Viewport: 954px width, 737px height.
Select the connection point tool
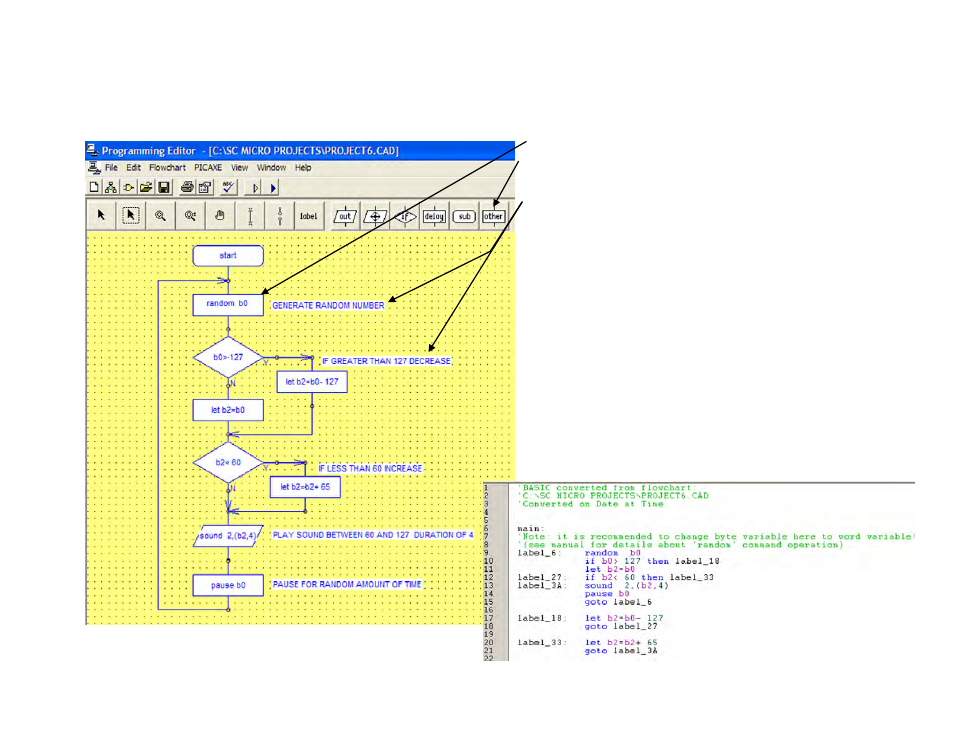pos(280,216)
